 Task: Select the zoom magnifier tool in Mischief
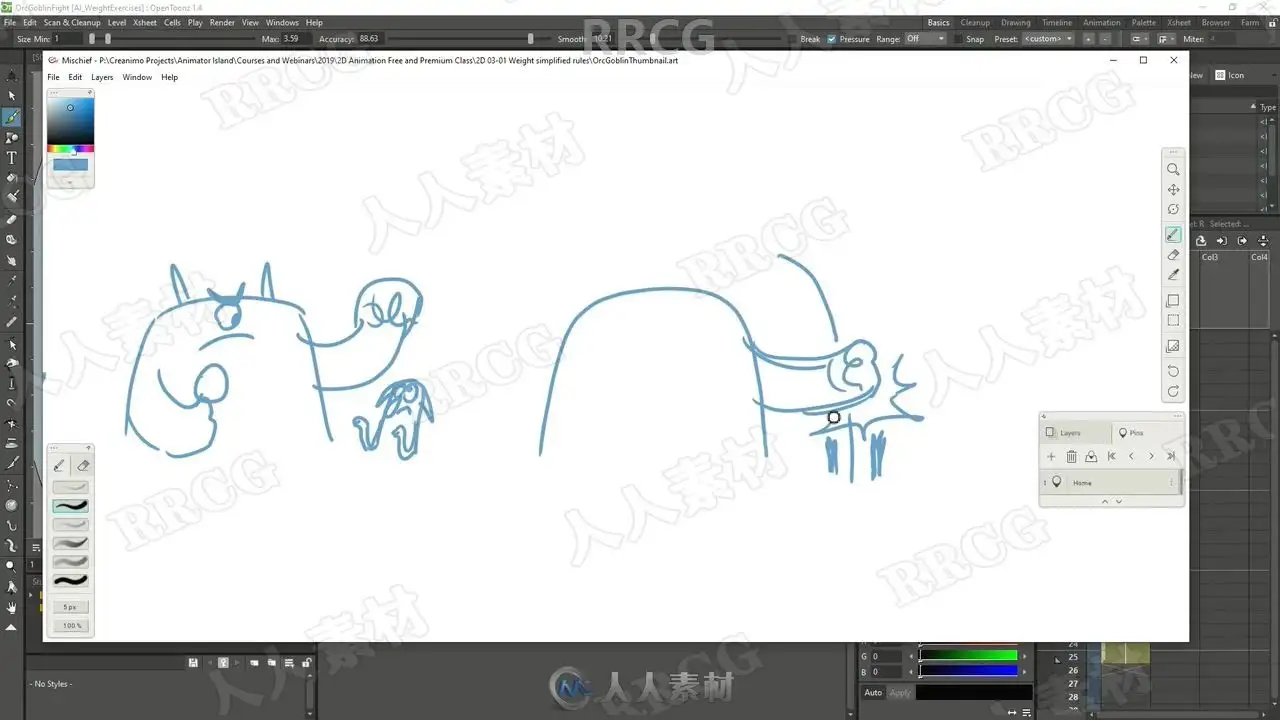click(1173, 169)
